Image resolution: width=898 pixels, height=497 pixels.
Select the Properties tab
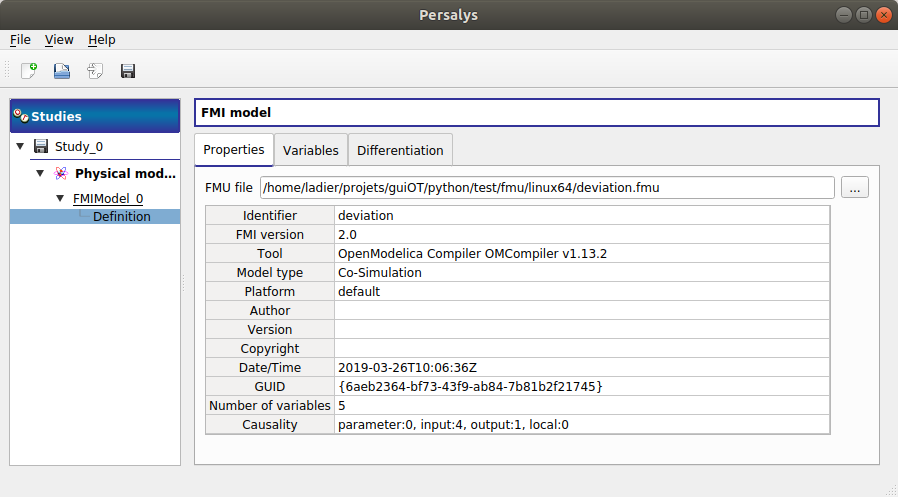233,150
